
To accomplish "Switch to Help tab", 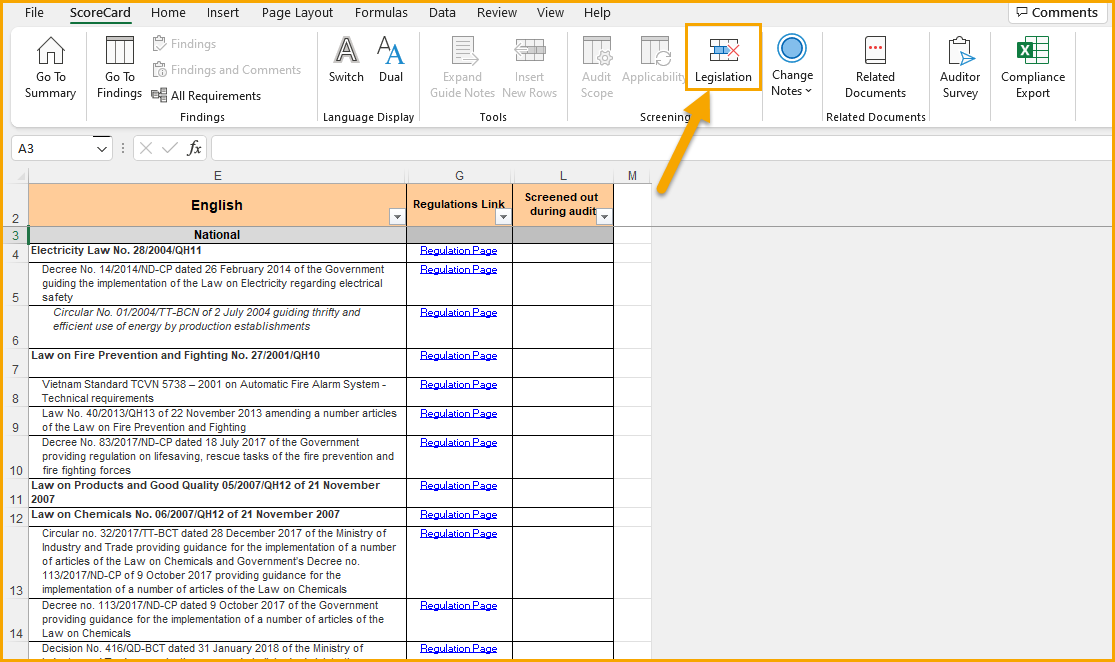I will click(x=597, y=12).
